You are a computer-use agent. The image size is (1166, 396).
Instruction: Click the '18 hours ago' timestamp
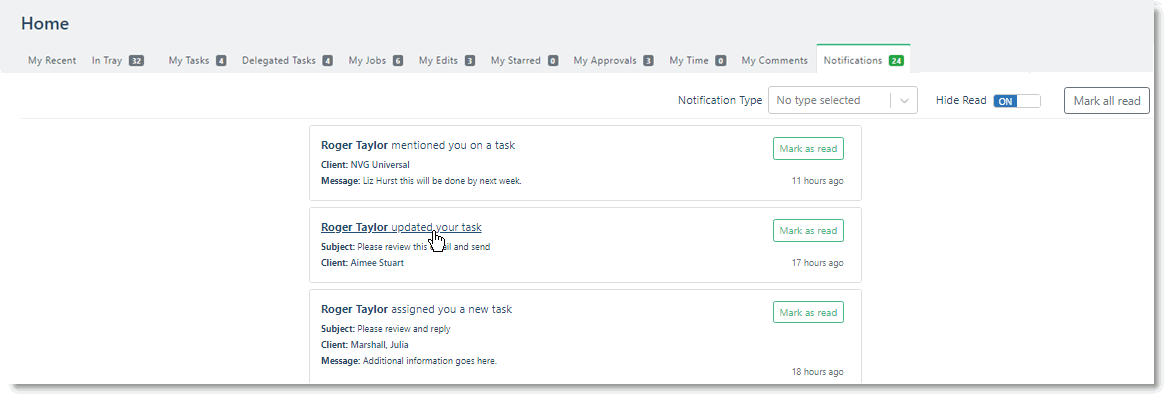817,371
